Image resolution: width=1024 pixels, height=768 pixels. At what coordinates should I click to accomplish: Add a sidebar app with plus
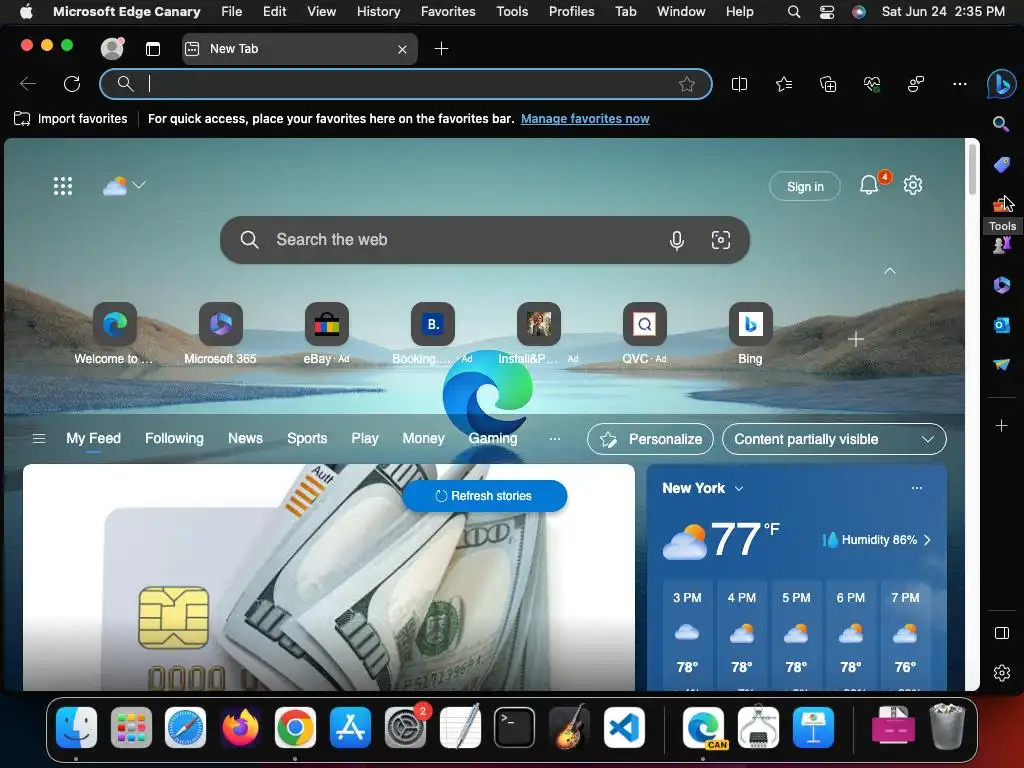[1001, 426]
